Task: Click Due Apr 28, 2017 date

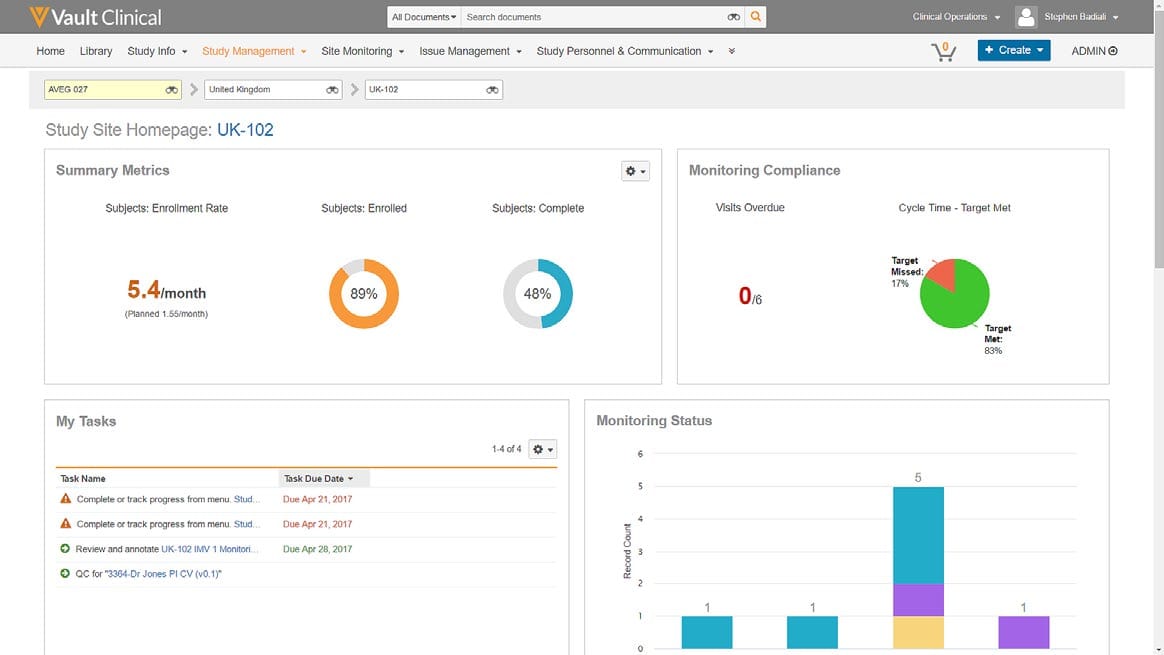Action: click(317, 549)
